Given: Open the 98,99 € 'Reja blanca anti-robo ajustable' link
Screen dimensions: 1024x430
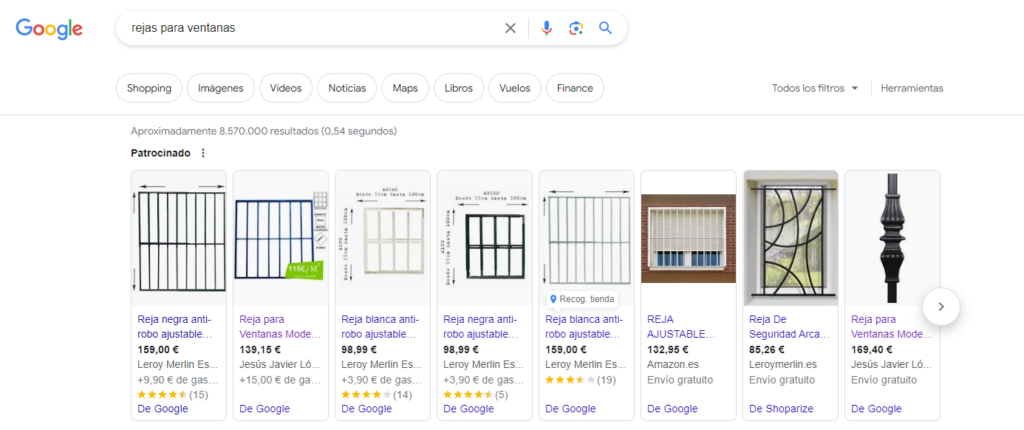Looking at the screenshot, I should click(380, 327).
